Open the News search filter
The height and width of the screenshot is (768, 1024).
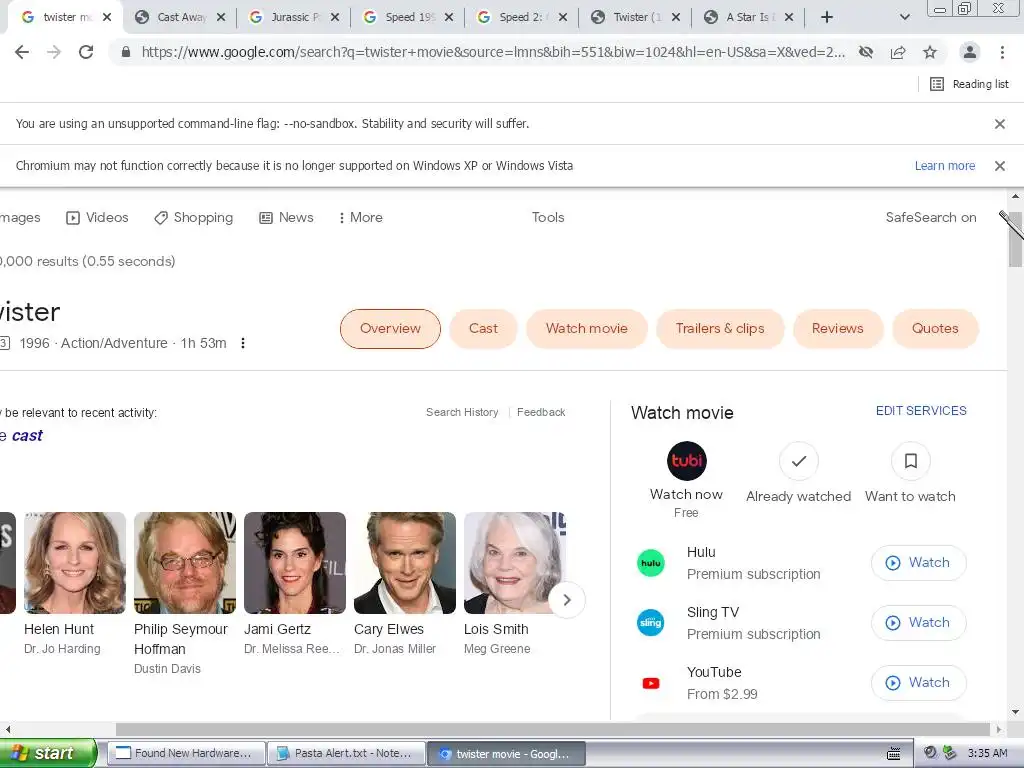(287, 217)
